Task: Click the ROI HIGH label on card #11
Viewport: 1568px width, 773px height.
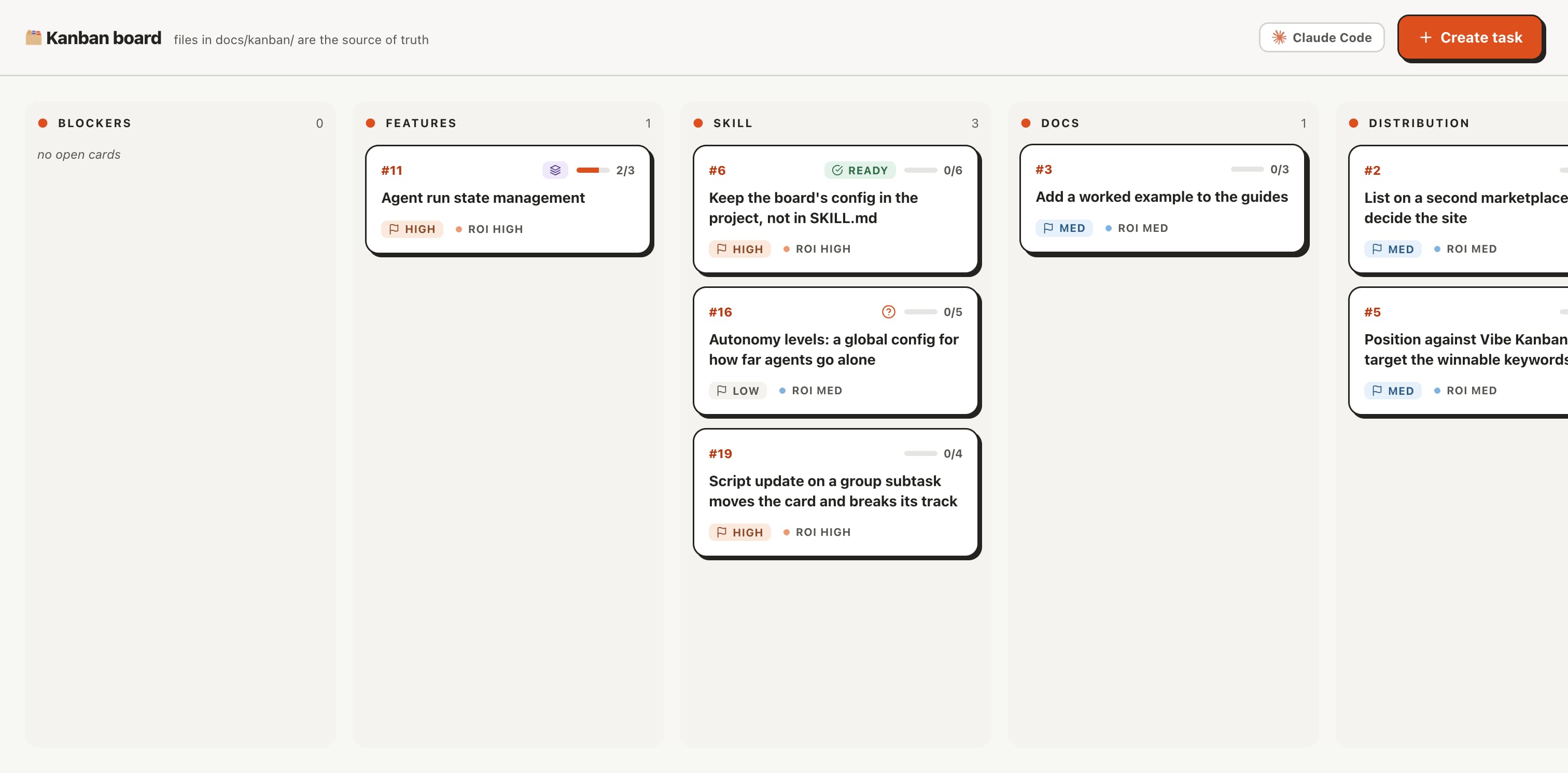Action: click(x=489, y=229)
